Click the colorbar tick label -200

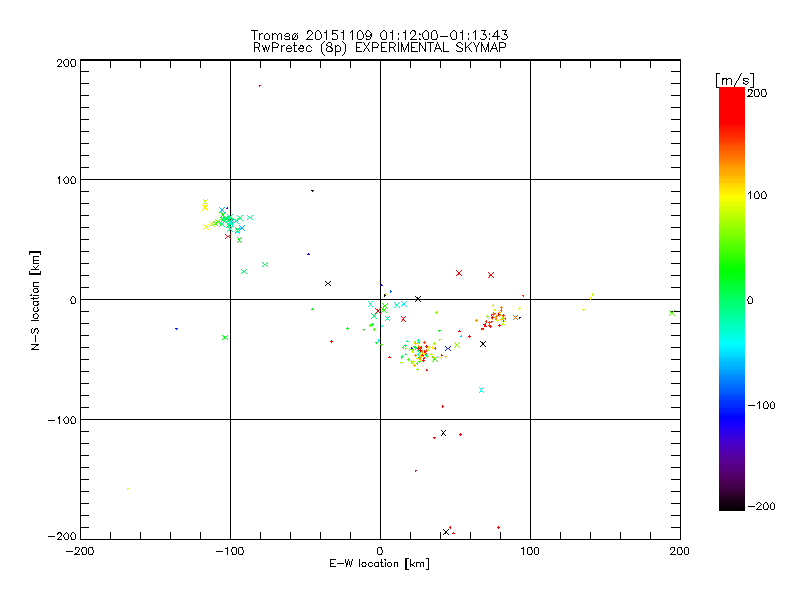(762, 506)
